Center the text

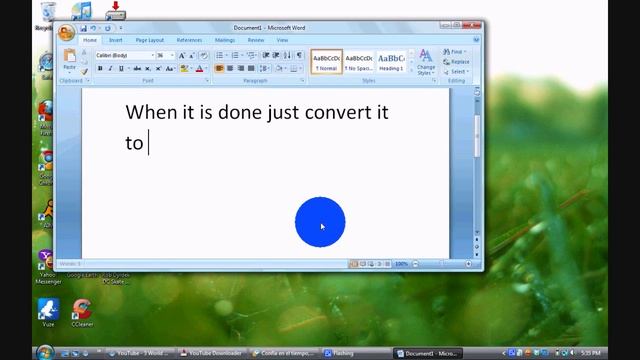coord(230,69)
